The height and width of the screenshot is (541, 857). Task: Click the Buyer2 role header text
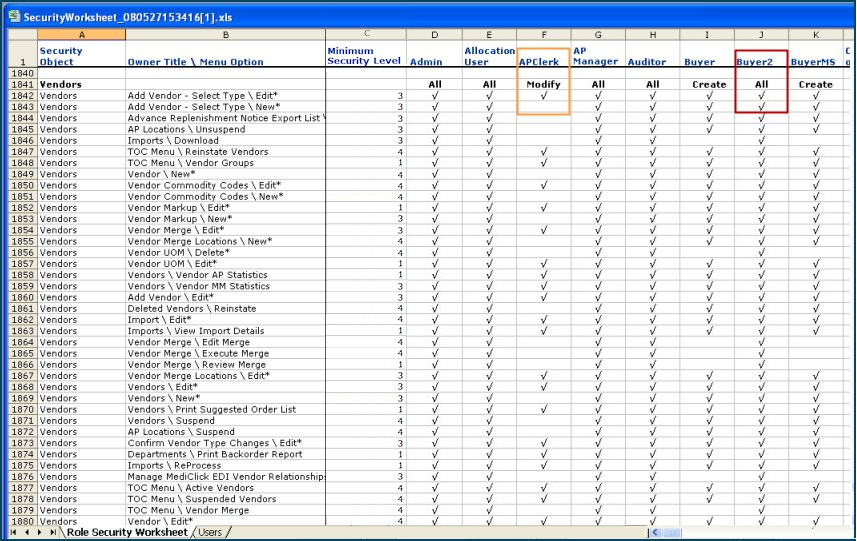pyautogui.click(x=754, y=62)
